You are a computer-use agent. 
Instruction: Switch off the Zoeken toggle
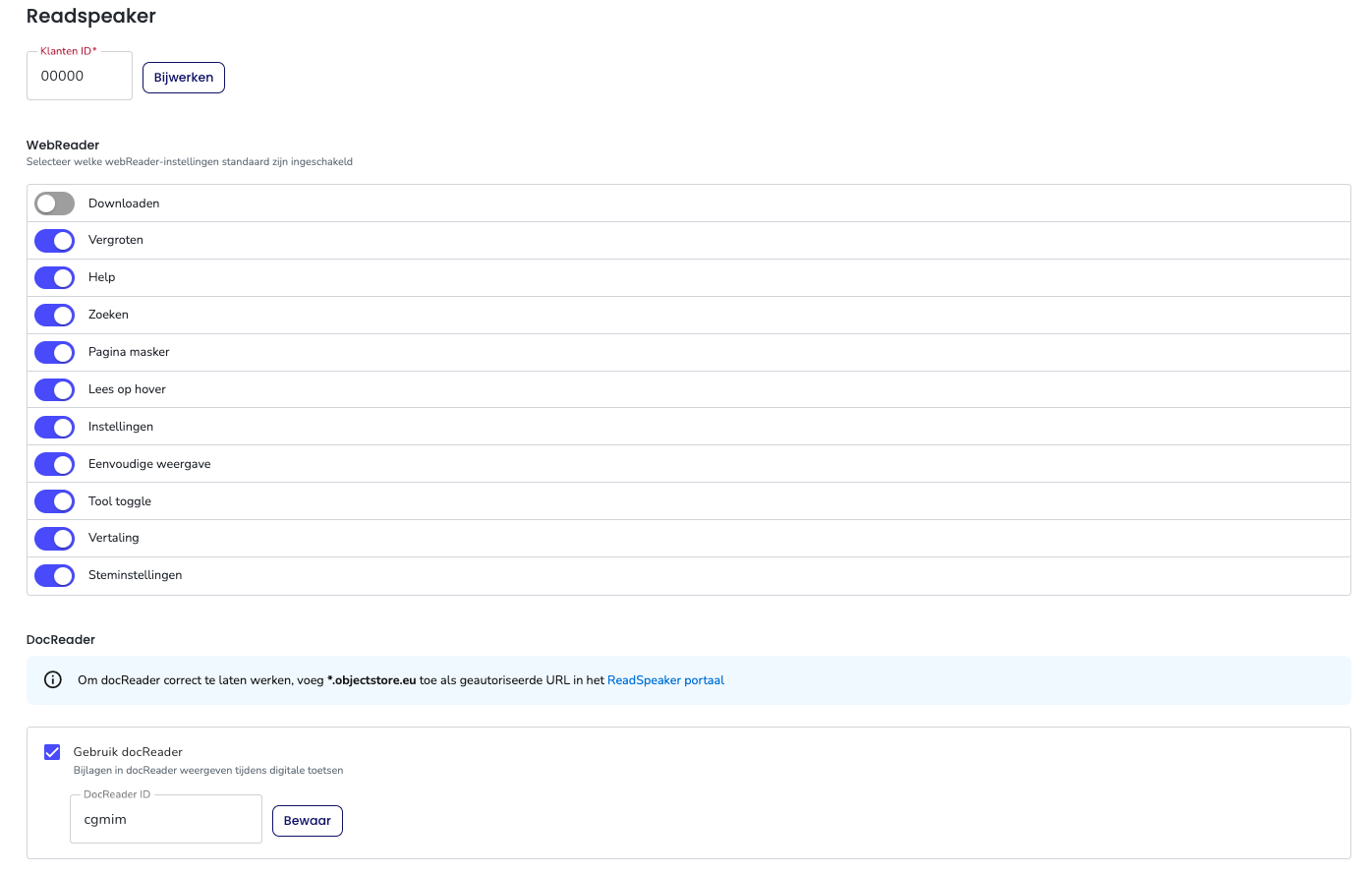(x=54, y=316)
